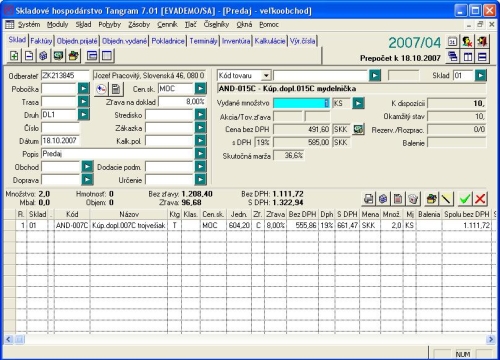500x360 pixels.
Task: Click the green monitor icon in top-left toolbar
Action: [x=58, y=56]
